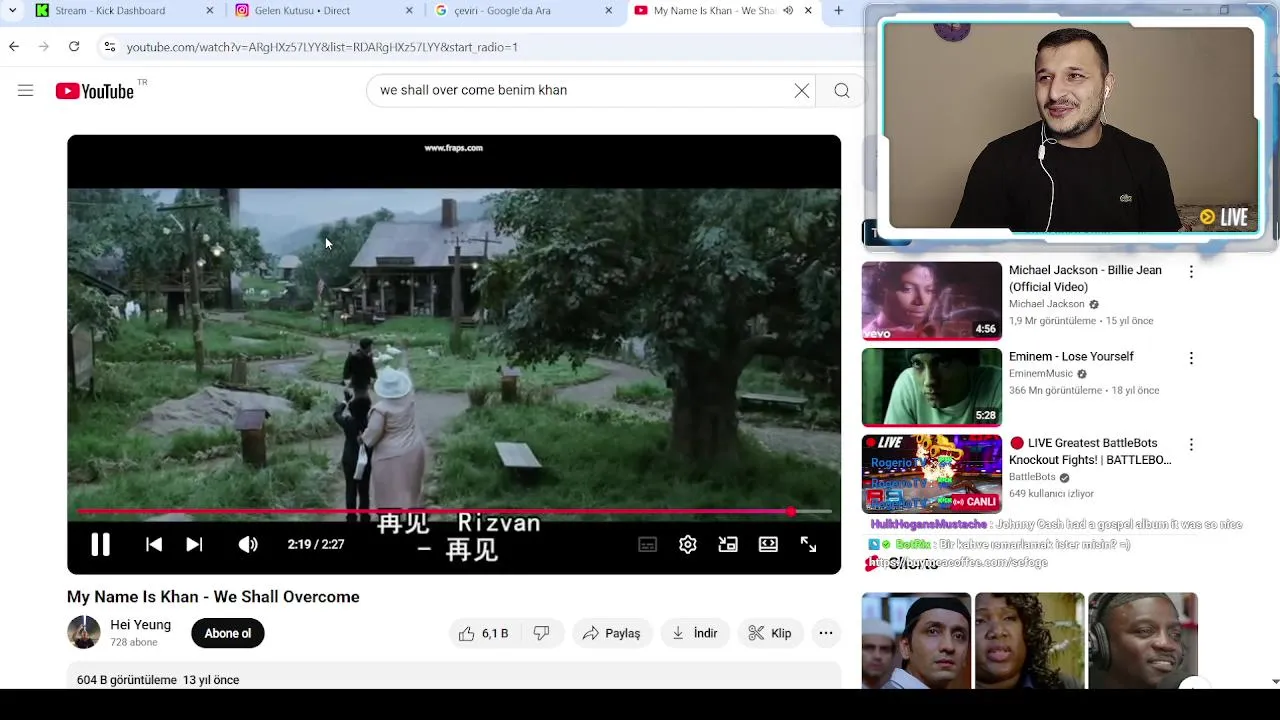Skip to next video

point(194,544)
